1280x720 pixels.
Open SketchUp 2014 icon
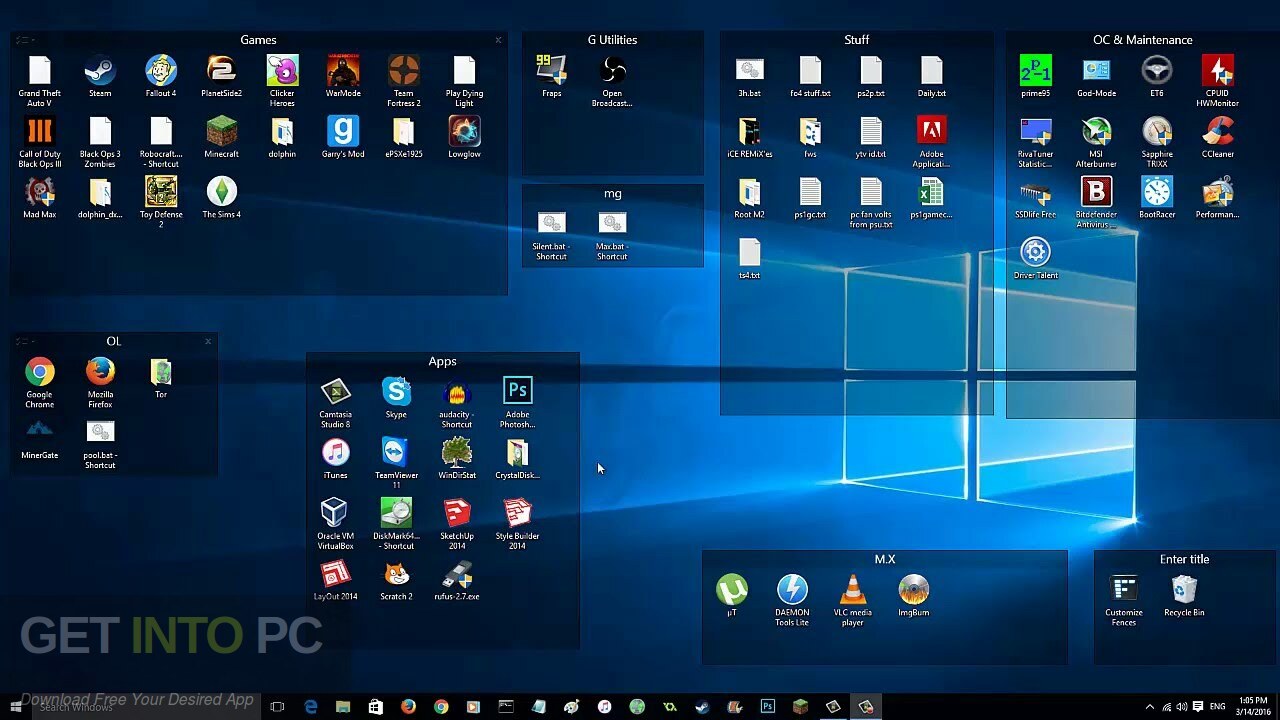click(457, 525)
